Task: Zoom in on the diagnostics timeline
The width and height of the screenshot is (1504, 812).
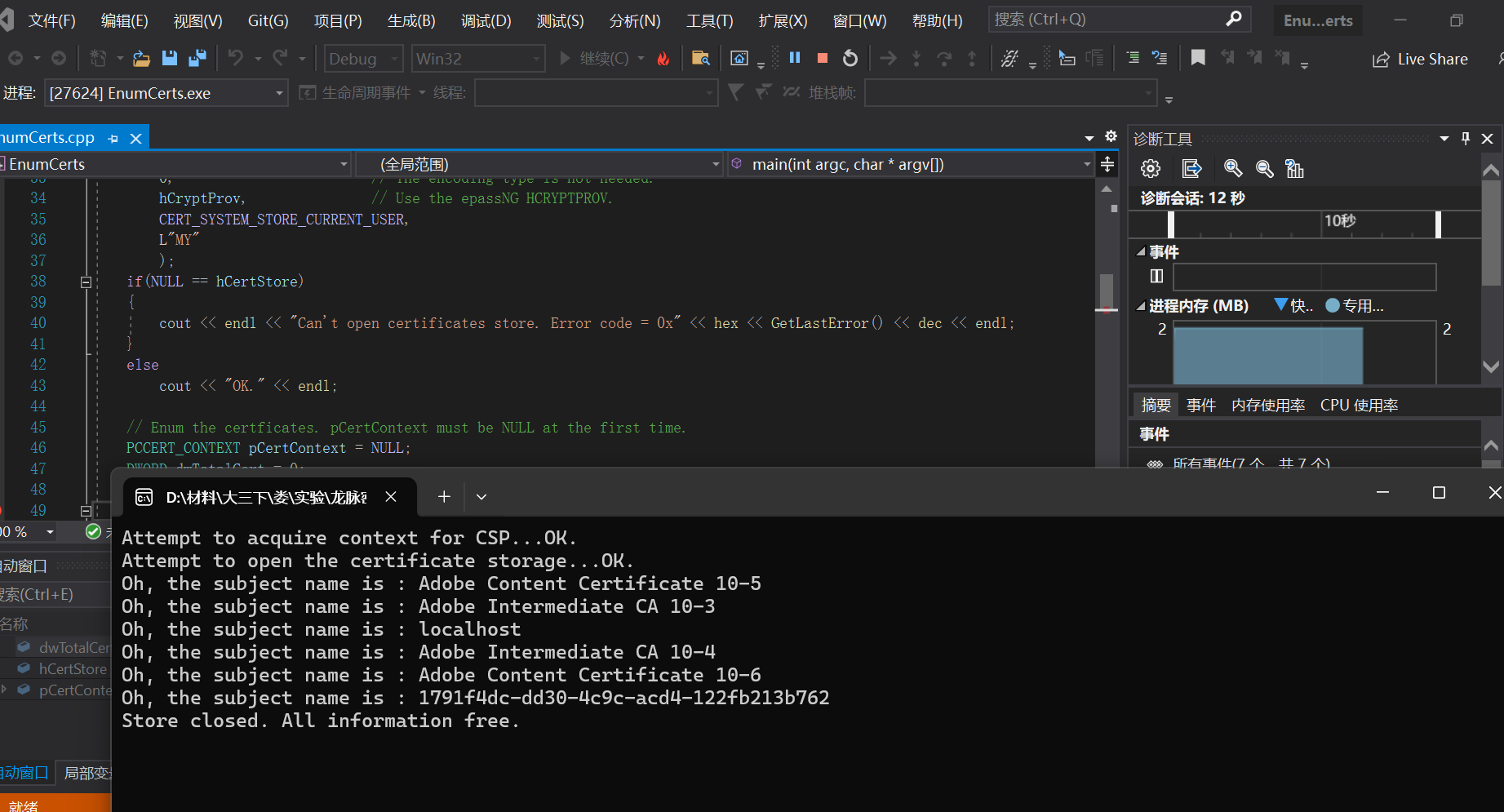Action: pos(1233,169)
